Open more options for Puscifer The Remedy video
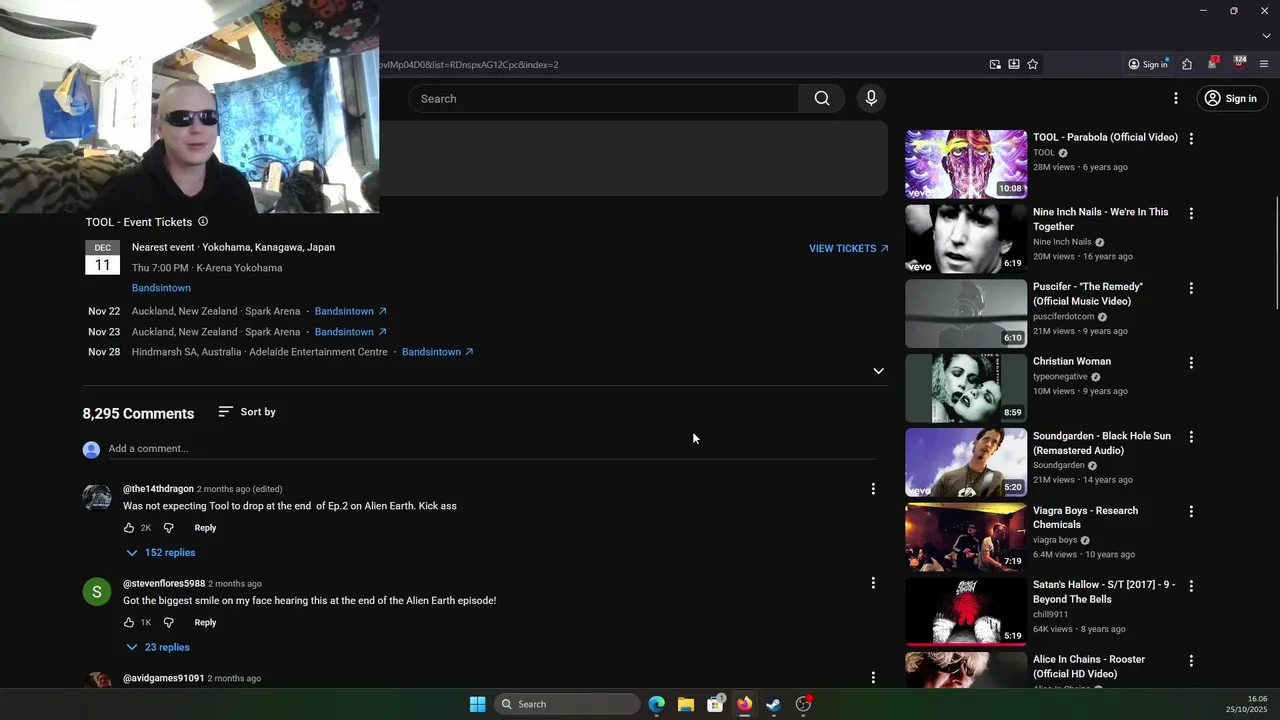 point(1191,288)
